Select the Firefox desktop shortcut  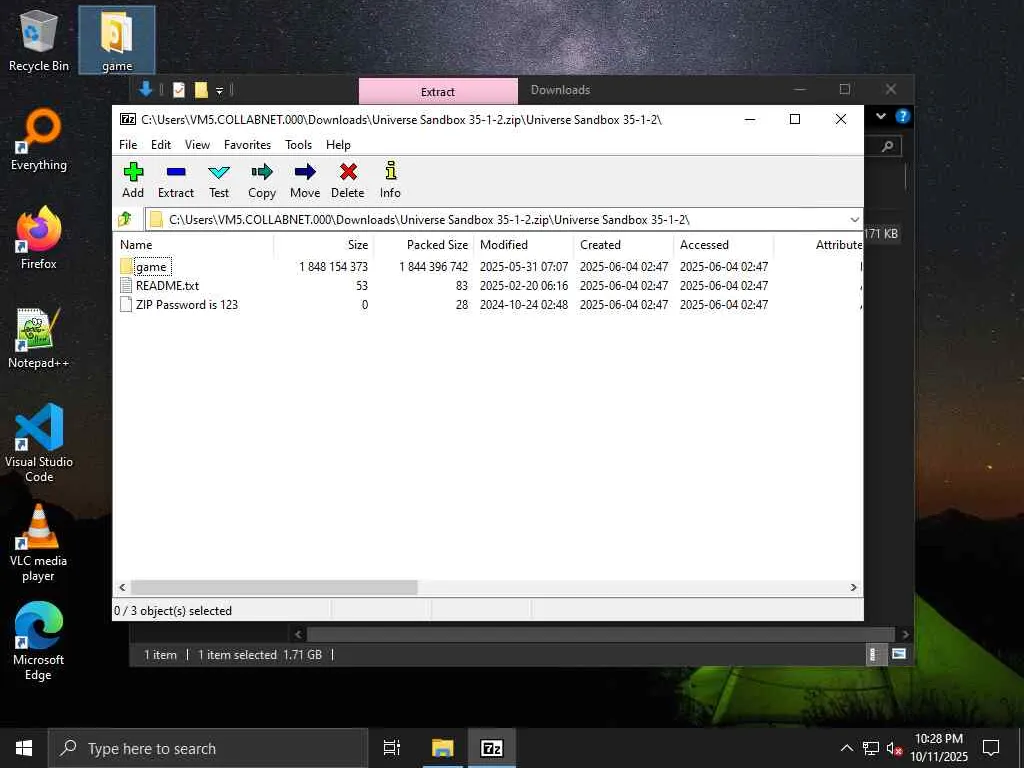click(x=39, y=238)
